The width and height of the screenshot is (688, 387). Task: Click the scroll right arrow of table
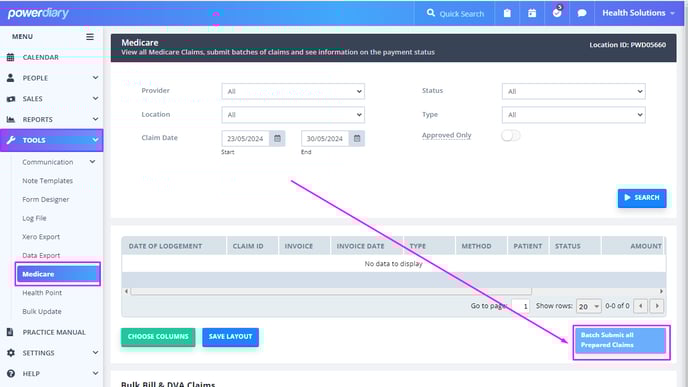pyautogui.click(x=661, y=291)
